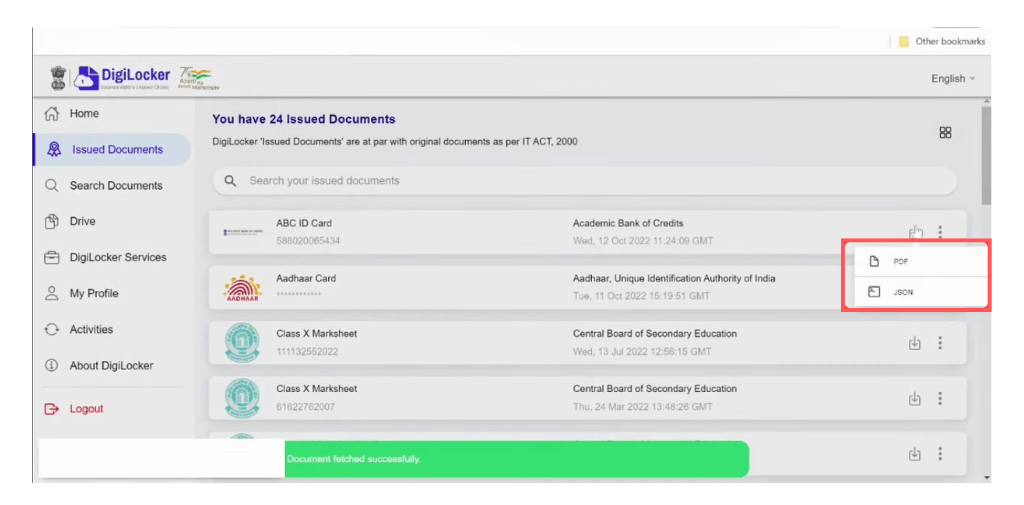Click the Academic Bank of Credits logo thumbnail

(x=242, y=232)
